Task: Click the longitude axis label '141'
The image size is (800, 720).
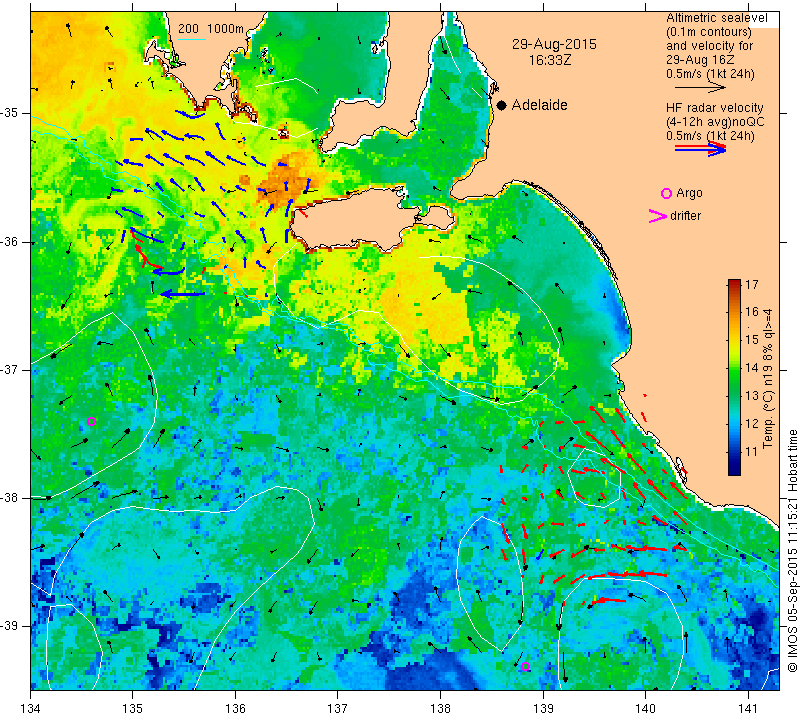Action: 748,708
